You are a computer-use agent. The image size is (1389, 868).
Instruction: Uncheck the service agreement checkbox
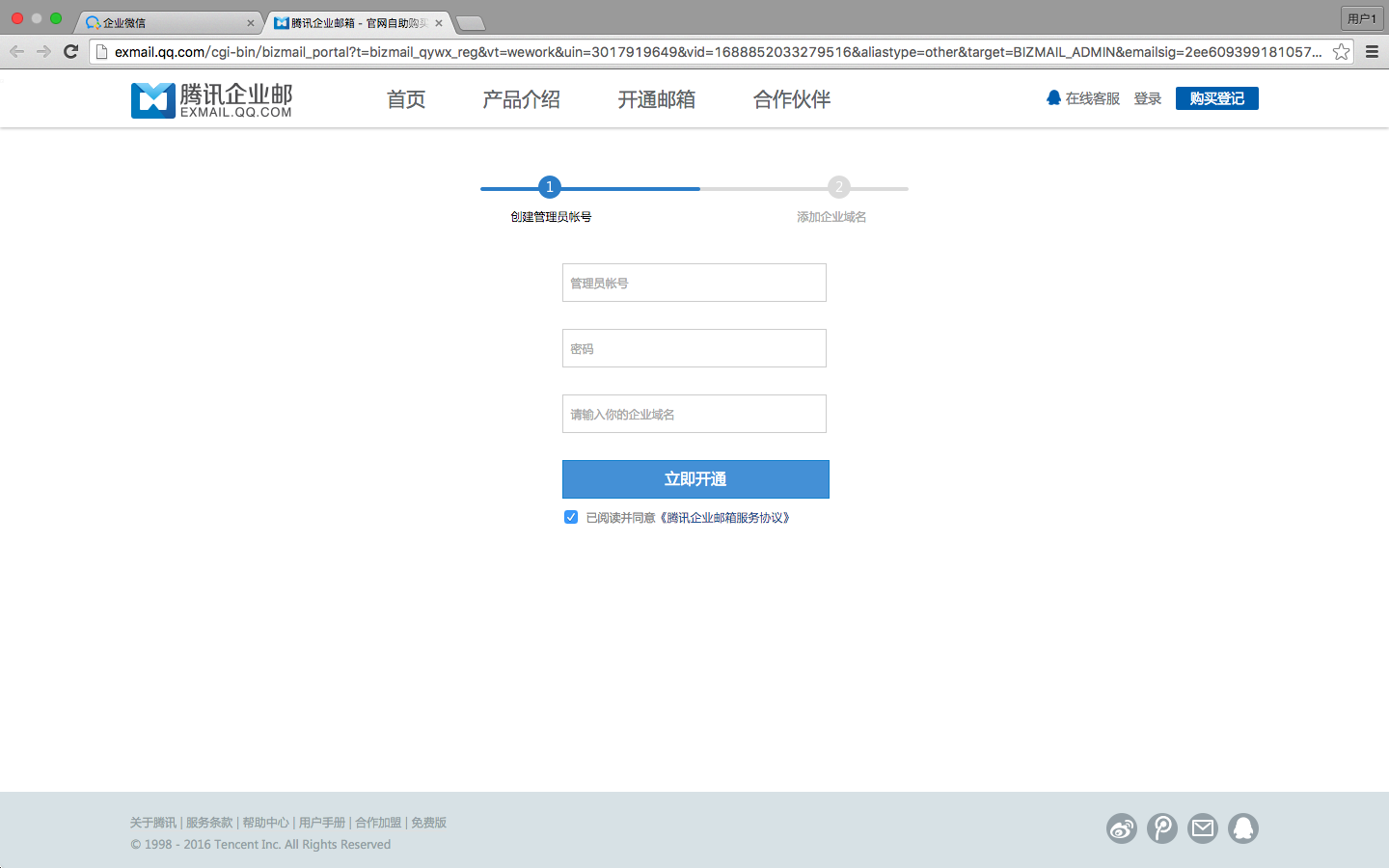pyautogui.click(x=571, y=518)
